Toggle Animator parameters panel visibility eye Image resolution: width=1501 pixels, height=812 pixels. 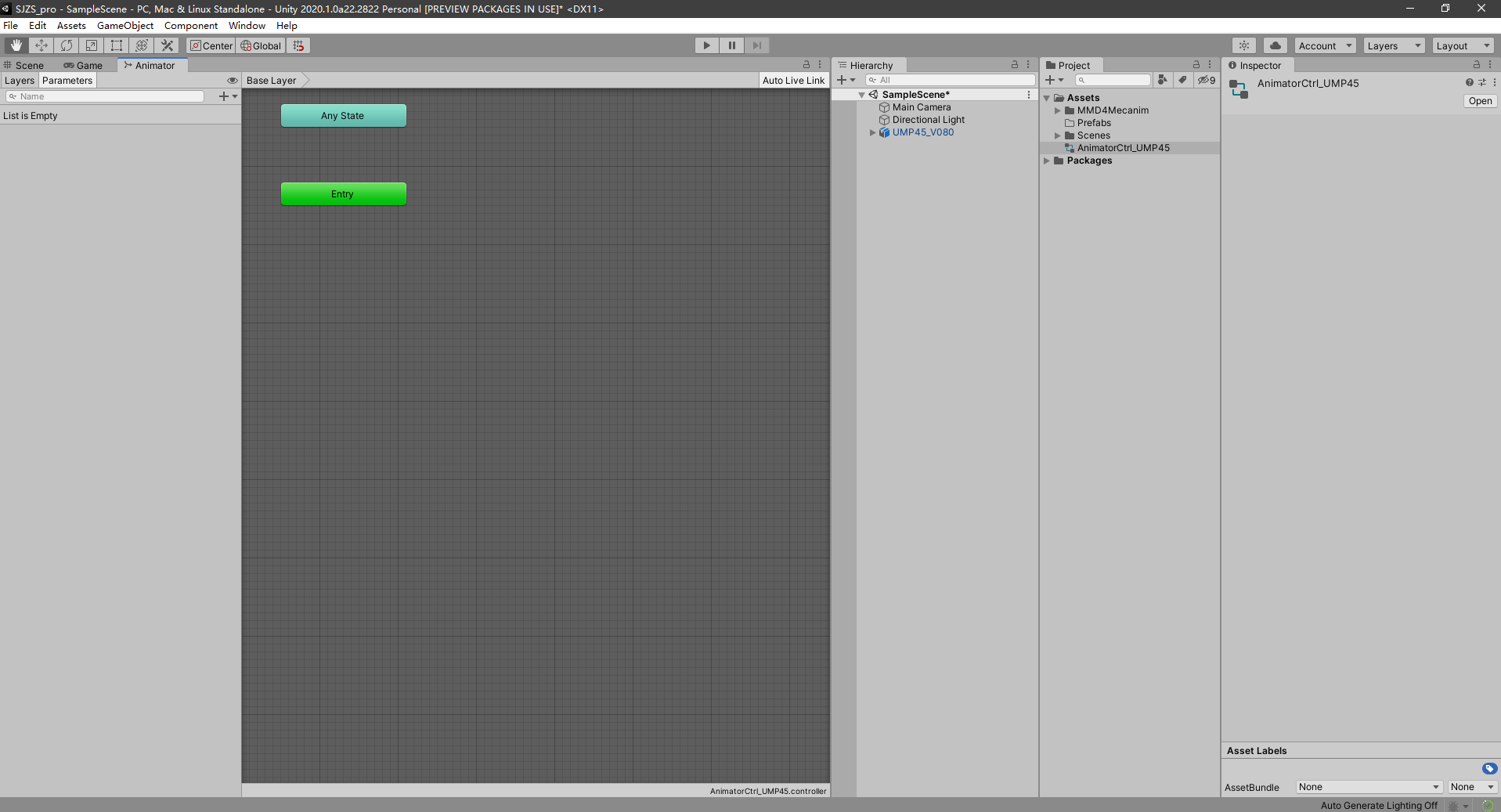coord(232,81)
